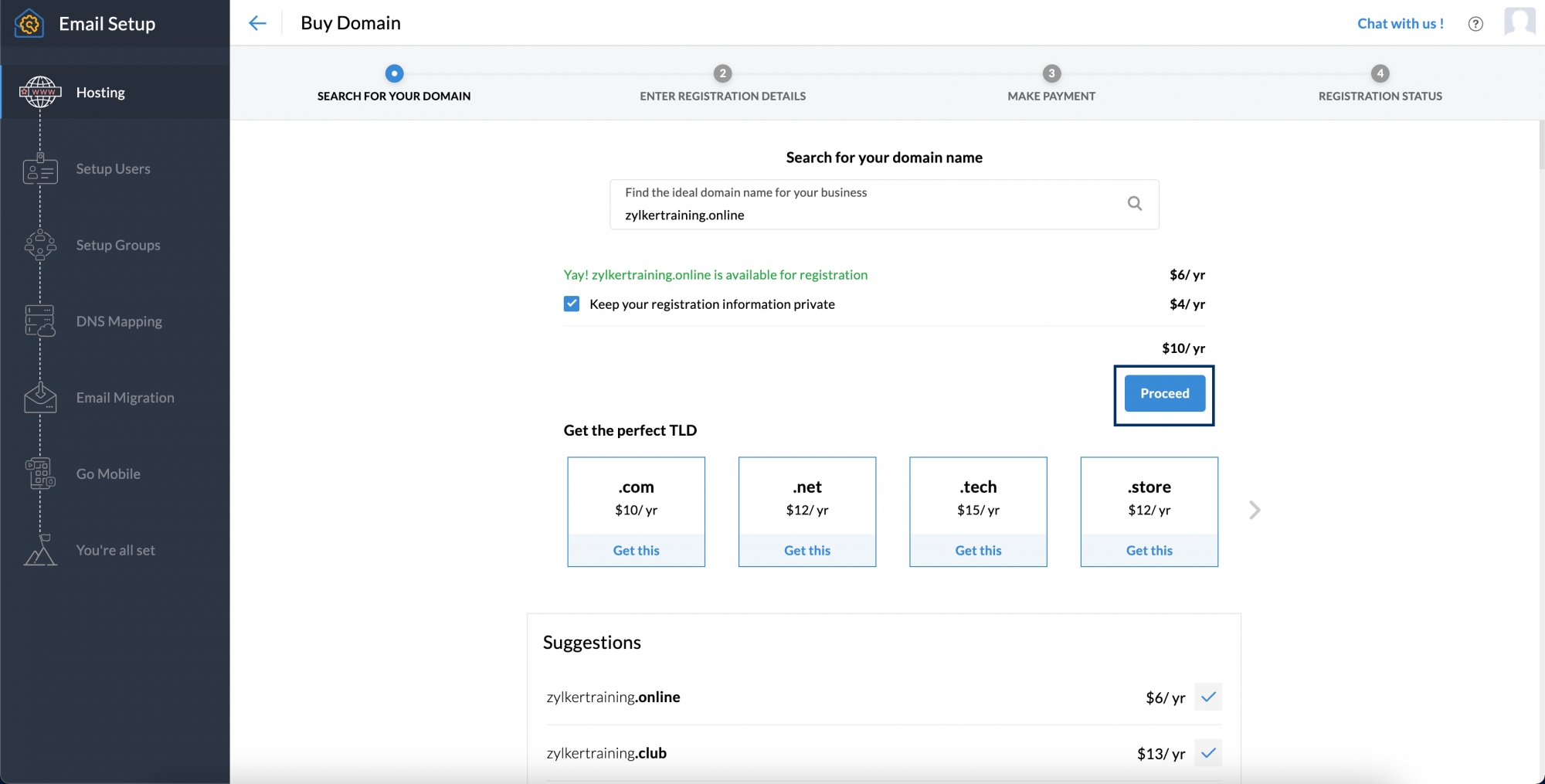Viewport: 1545px width, 784px height.
Task: Click the domain search magnifier icon
Action: tap(1134, 203)
